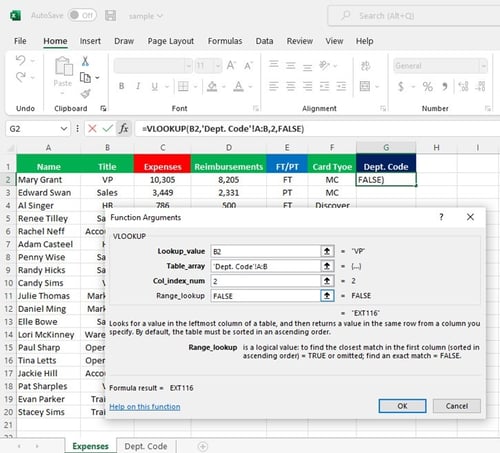
Task: Click OK in Function Arguments
Action: pos(402,406)
